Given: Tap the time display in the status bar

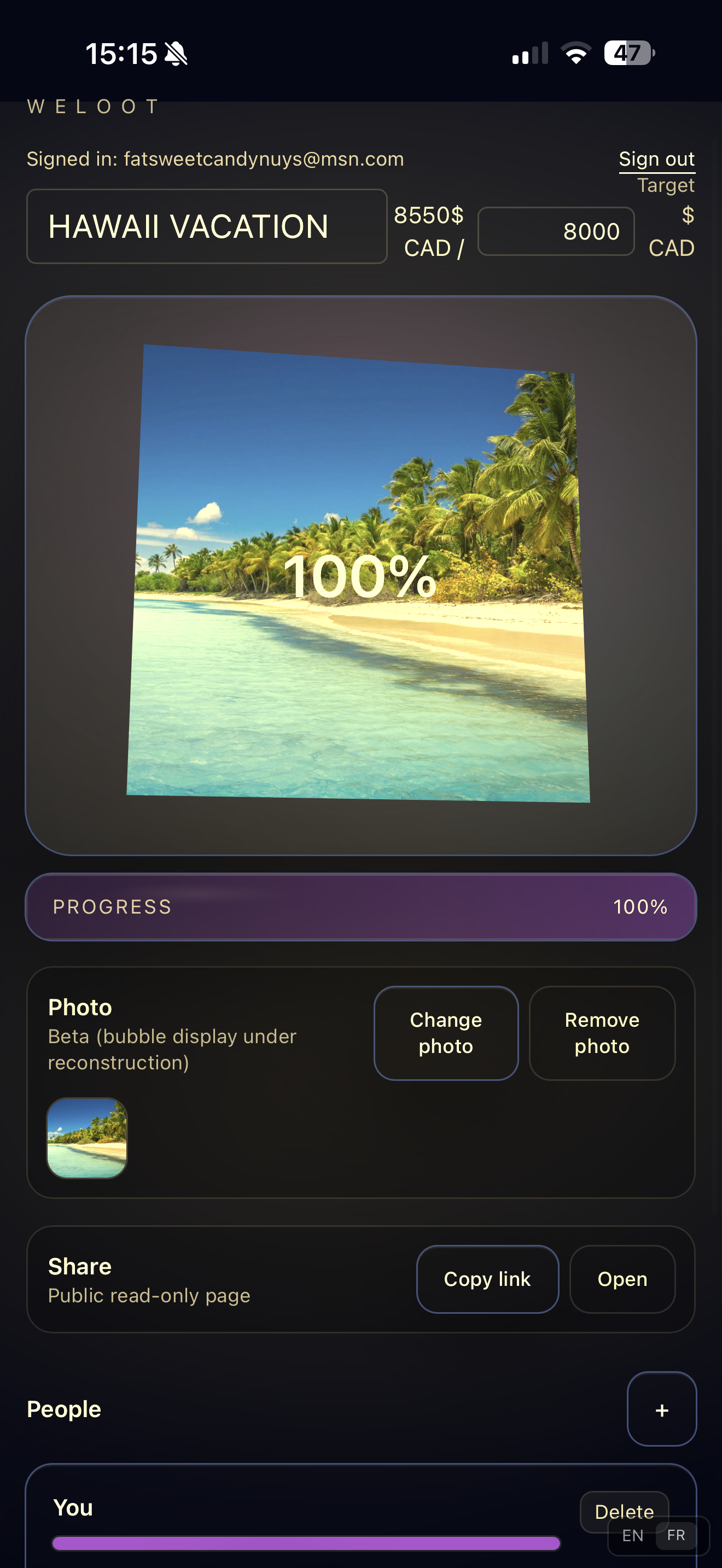Looking at the screenshot, I should coord(122,54).
